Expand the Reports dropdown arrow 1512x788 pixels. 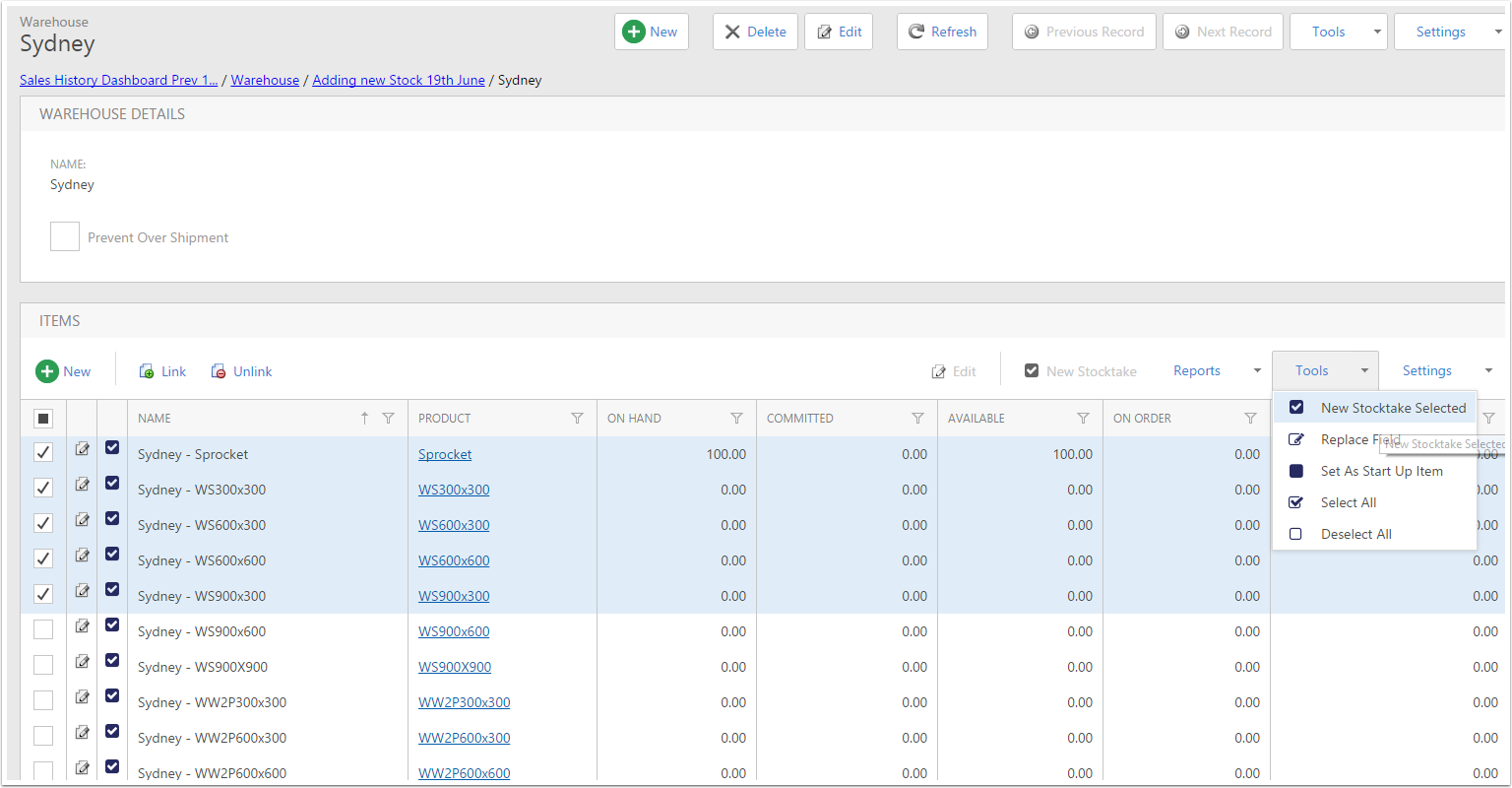(1257, 370)
